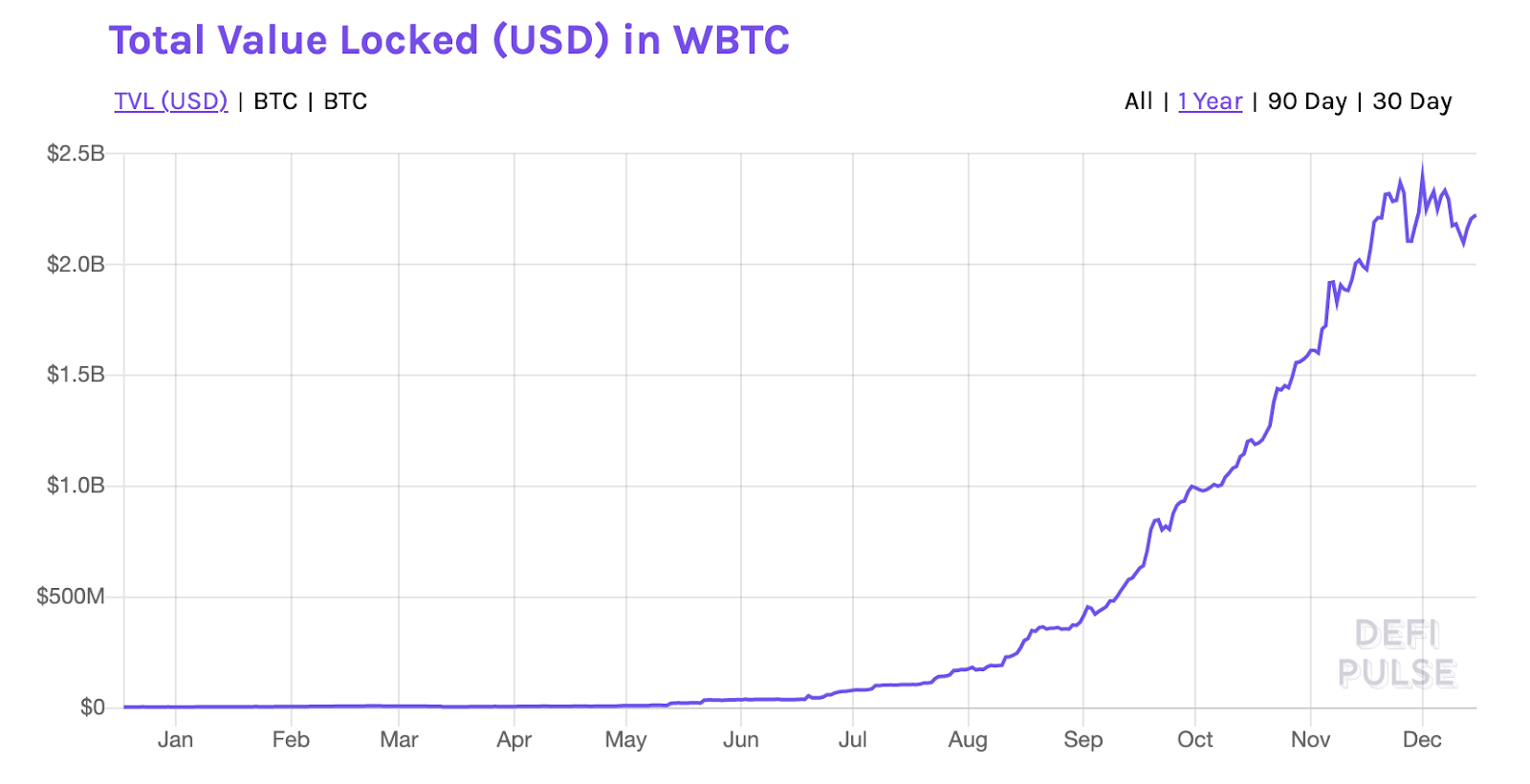This screenshot has height=784, width=1530.
Task: Click the Jan label on x-axis
Action: 175,740
